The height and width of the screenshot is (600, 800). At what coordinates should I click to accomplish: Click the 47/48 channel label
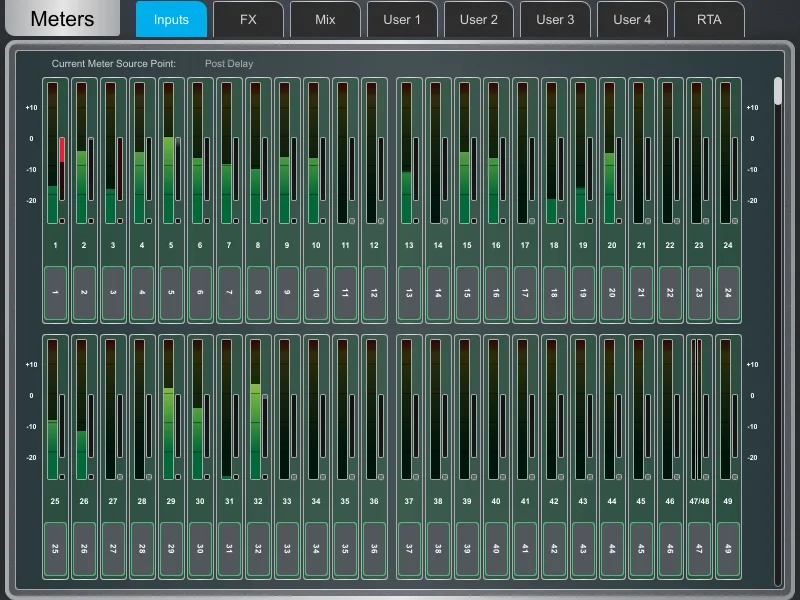click(x=699, y=502)
